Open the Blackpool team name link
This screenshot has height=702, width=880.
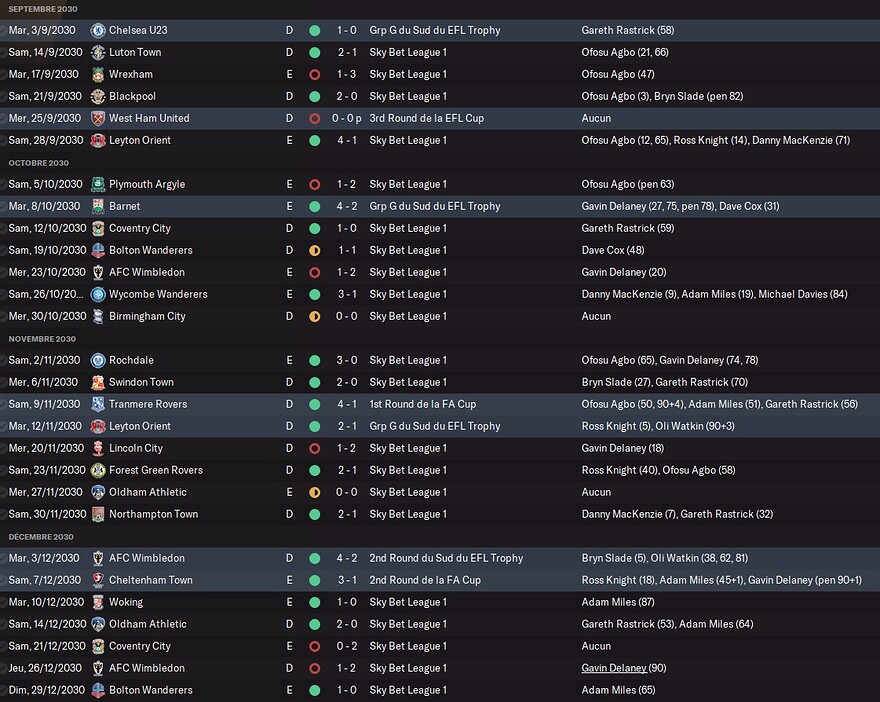click(132, 97)
